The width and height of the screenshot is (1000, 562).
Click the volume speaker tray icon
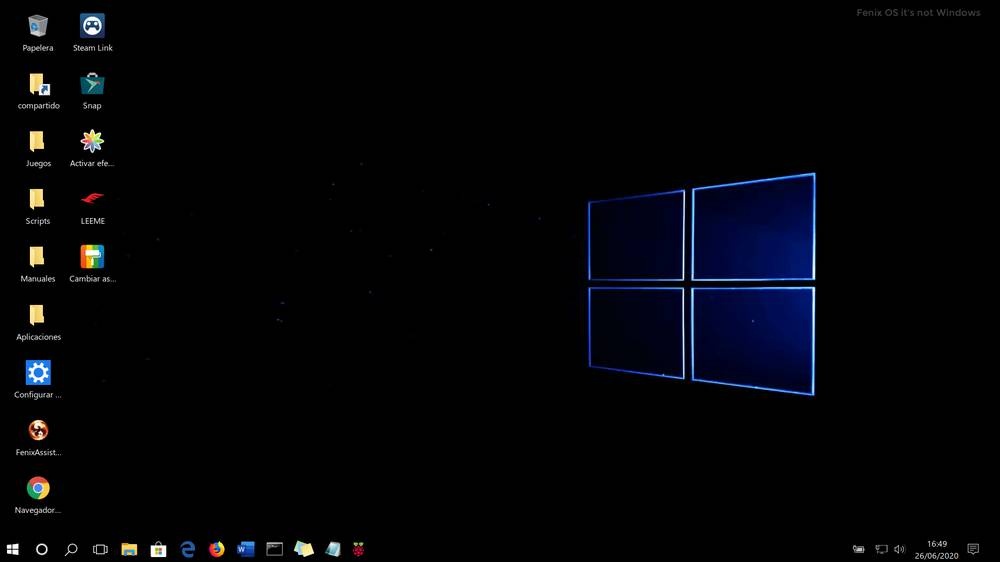[x=899, y=549]
